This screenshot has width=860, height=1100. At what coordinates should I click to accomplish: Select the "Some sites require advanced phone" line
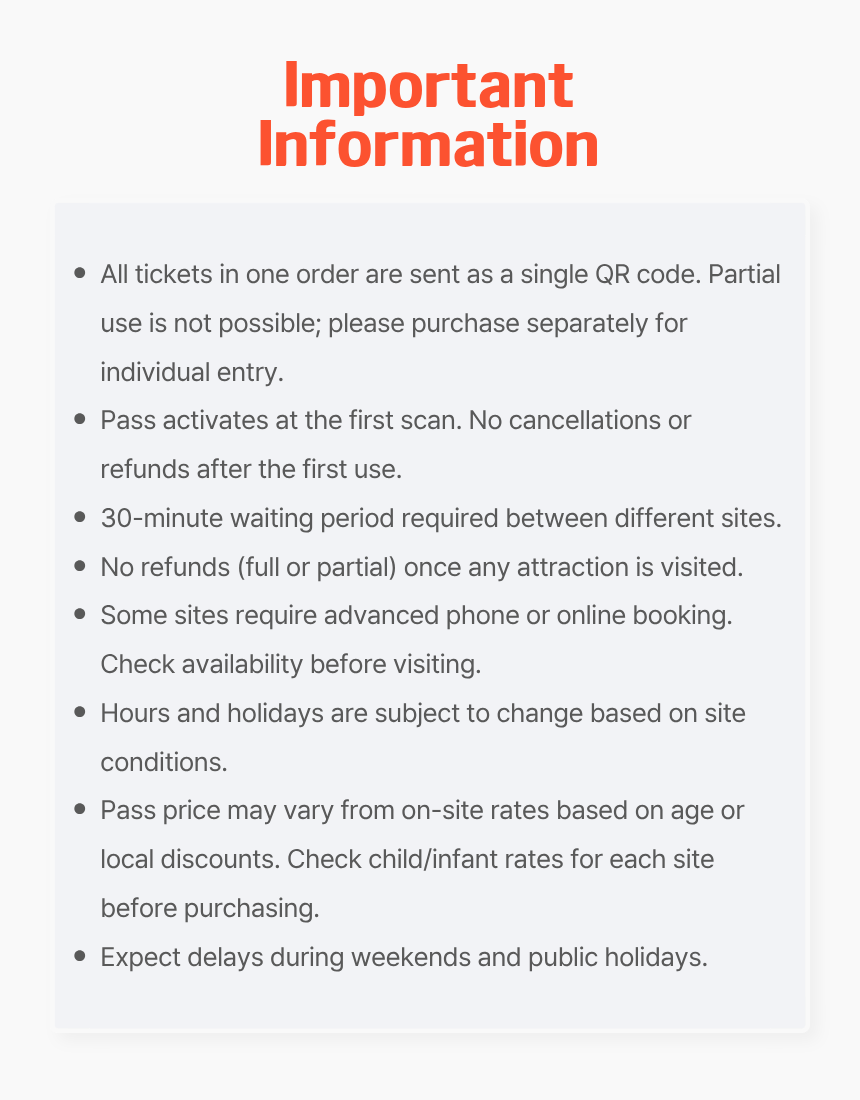(416, 615)
